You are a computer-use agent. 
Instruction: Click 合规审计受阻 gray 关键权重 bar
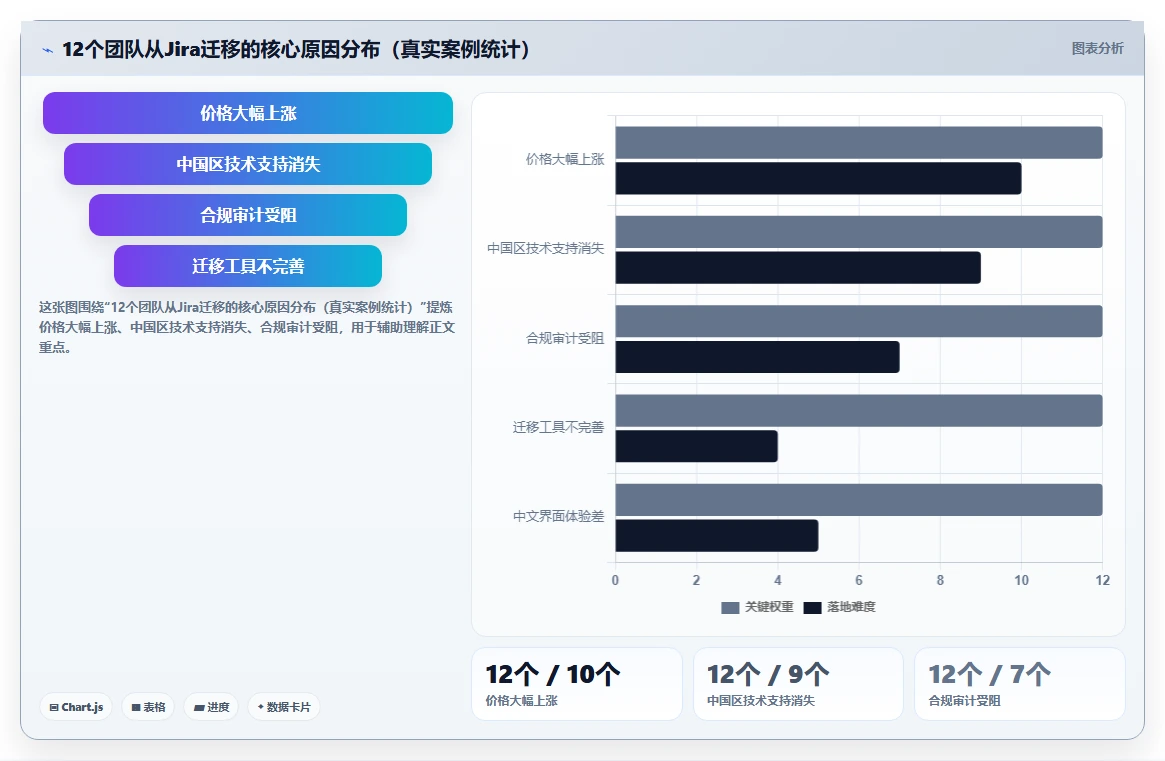tap(859, 321)
